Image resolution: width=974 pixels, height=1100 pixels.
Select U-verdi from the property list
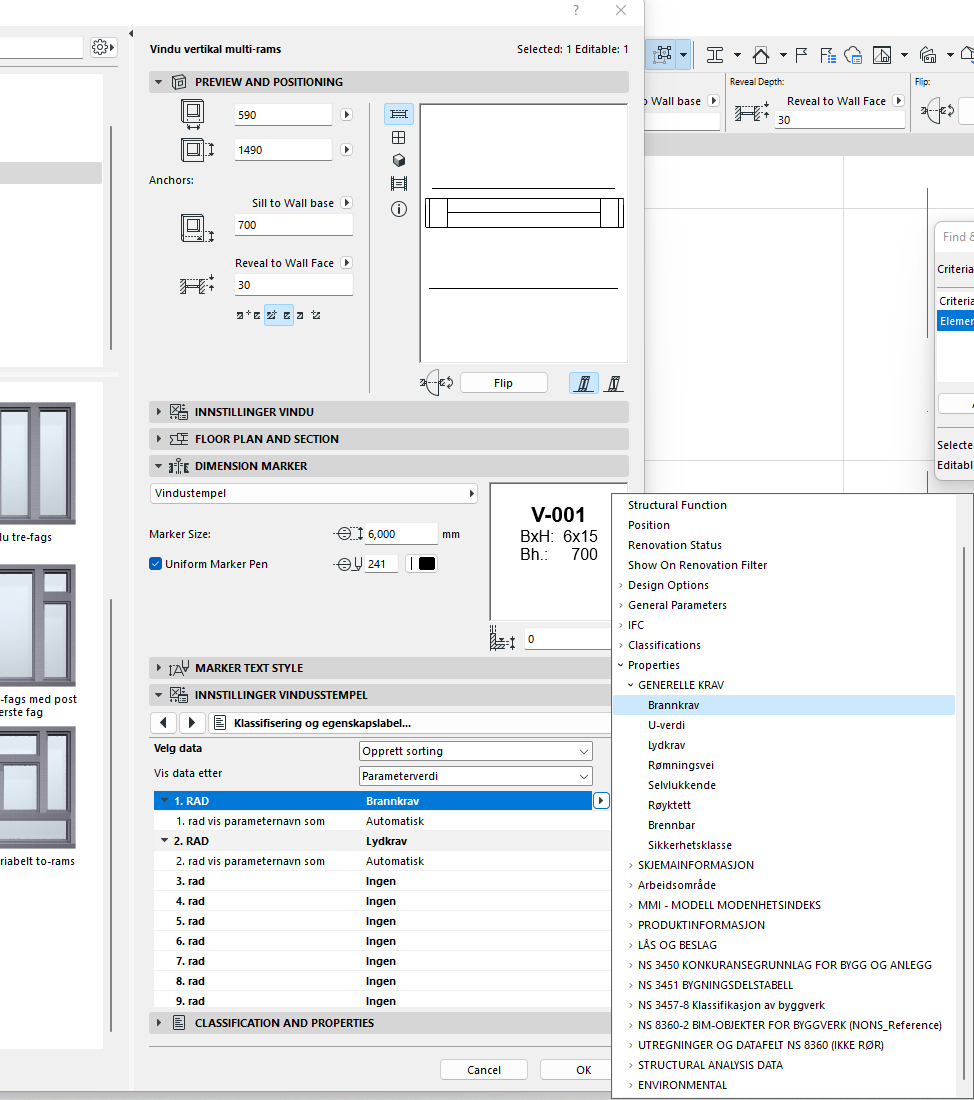666,725
